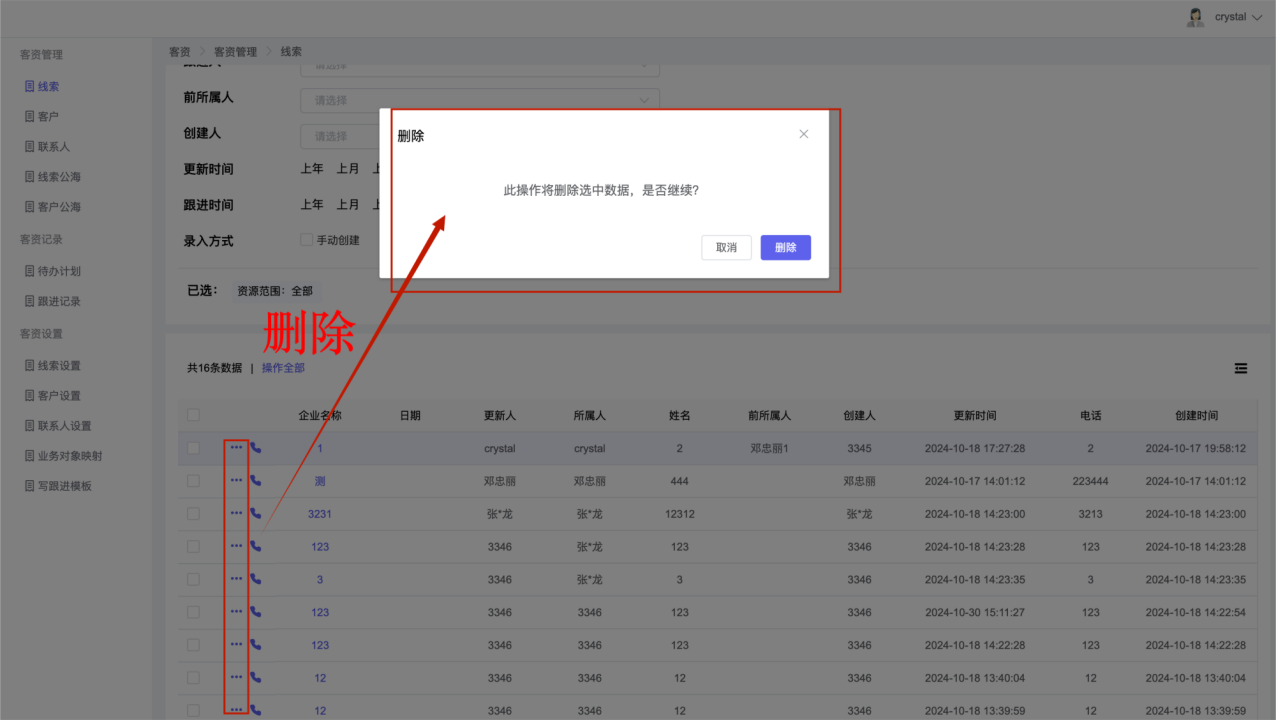Open more actions for row 测

click(236, 480)
